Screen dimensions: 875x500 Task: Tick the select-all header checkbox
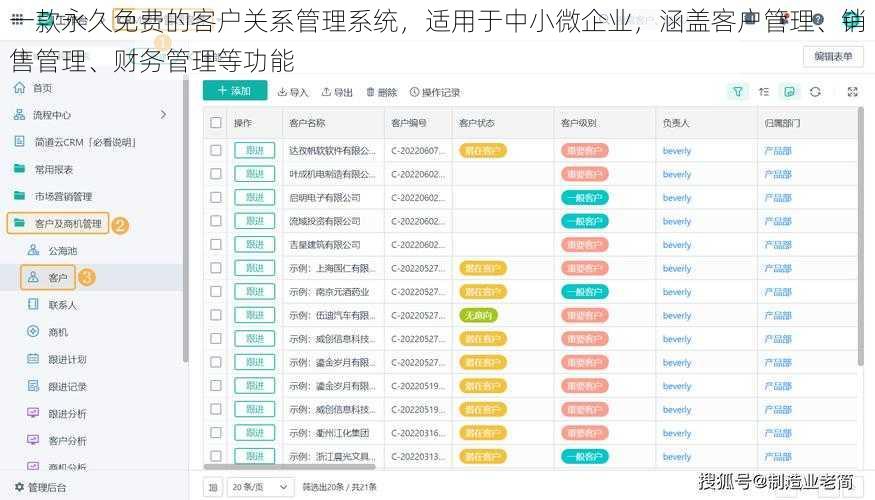pyautogui.click(x=216, y=123)
